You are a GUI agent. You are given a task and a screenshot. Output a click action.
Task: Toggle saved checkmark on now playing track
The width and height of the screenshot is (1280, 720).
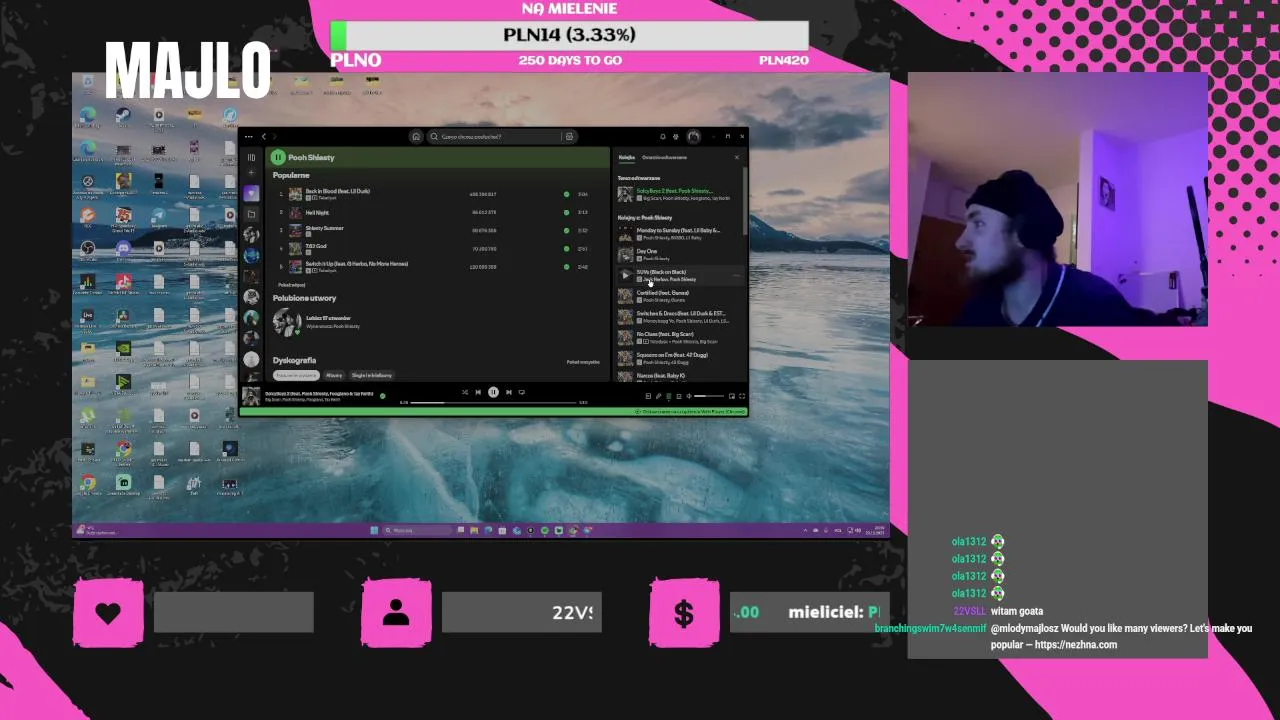pyautogui.click(x=382, y=396)
